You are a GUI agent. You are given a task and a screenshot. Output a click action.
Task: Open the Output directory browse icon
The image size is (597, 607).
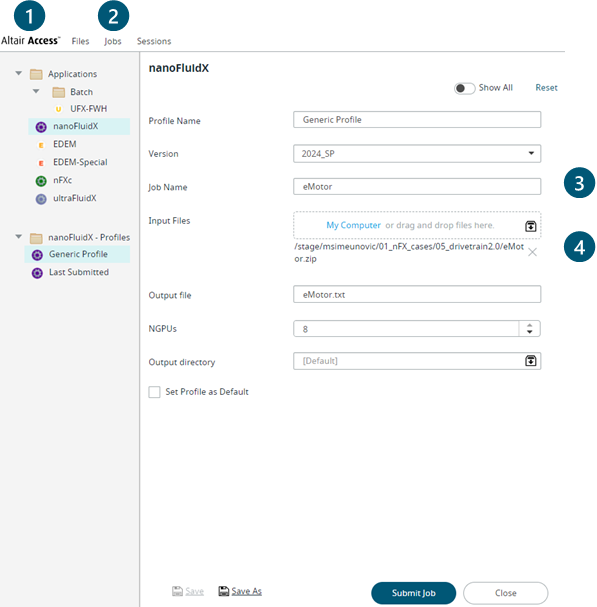[530, 361]
